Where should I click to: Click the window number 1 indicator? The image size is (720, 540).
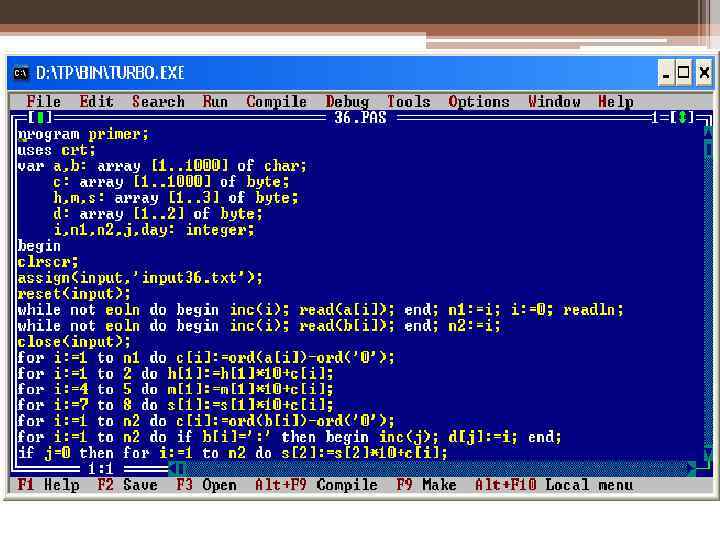[x=655, y=118]
